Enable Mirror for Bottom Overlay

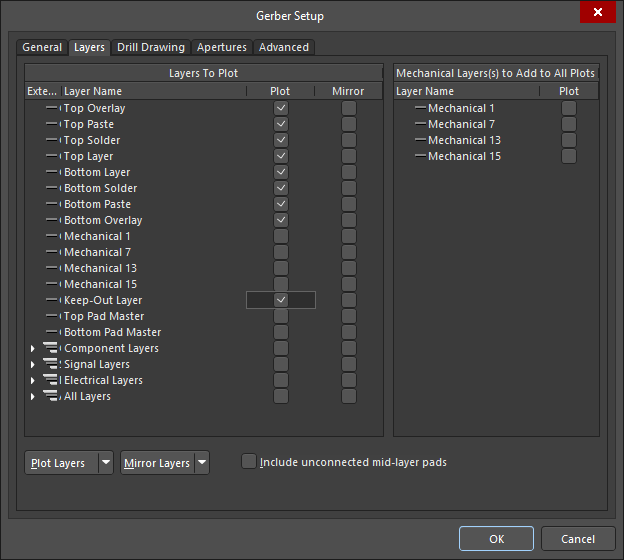tap(349, 220)
